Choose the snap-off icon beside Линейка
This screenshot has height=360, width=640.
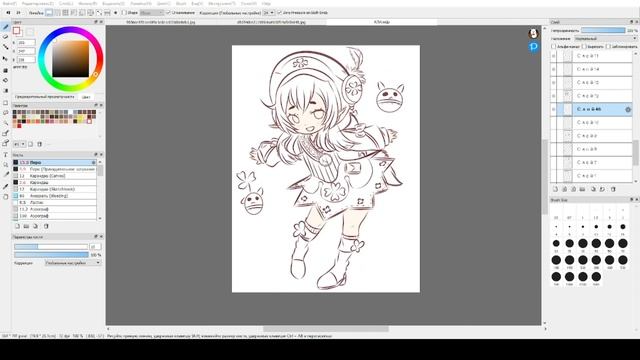coord(49,13)
